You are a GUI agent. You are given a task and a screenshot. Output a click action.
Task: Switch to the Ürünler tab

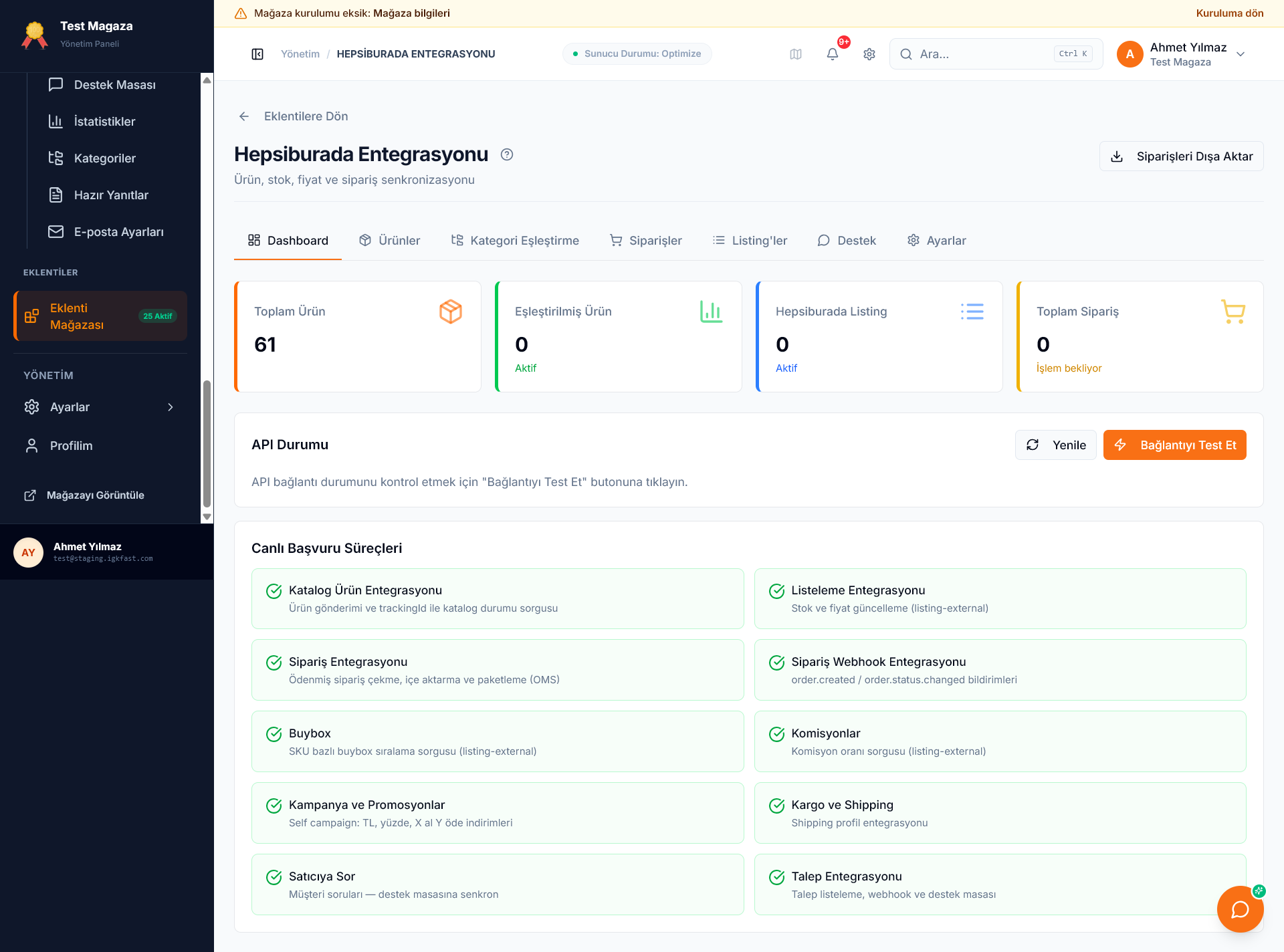click(389, 241)
